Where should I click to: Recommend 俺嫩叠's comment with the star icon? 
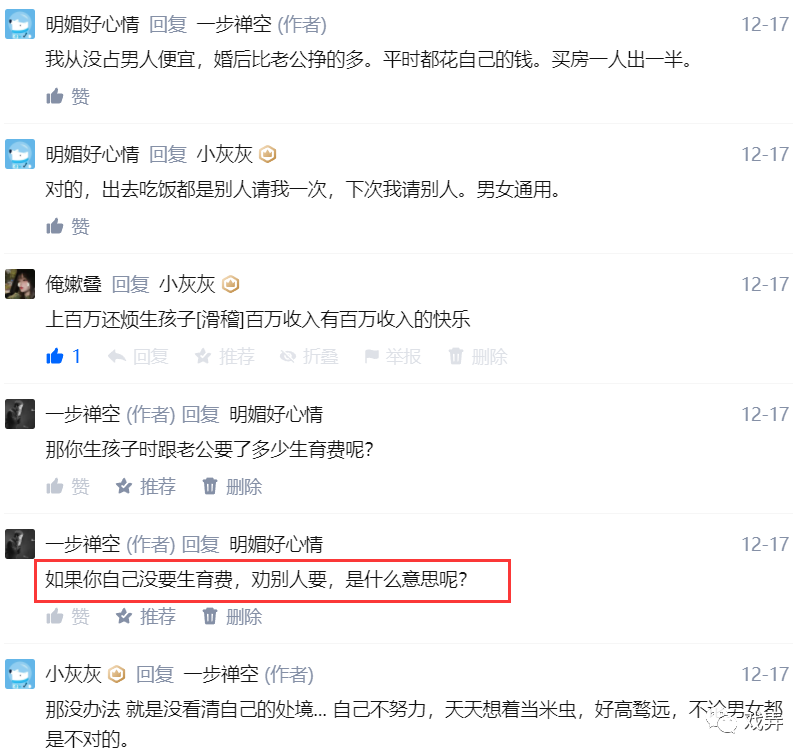[224, 357]
